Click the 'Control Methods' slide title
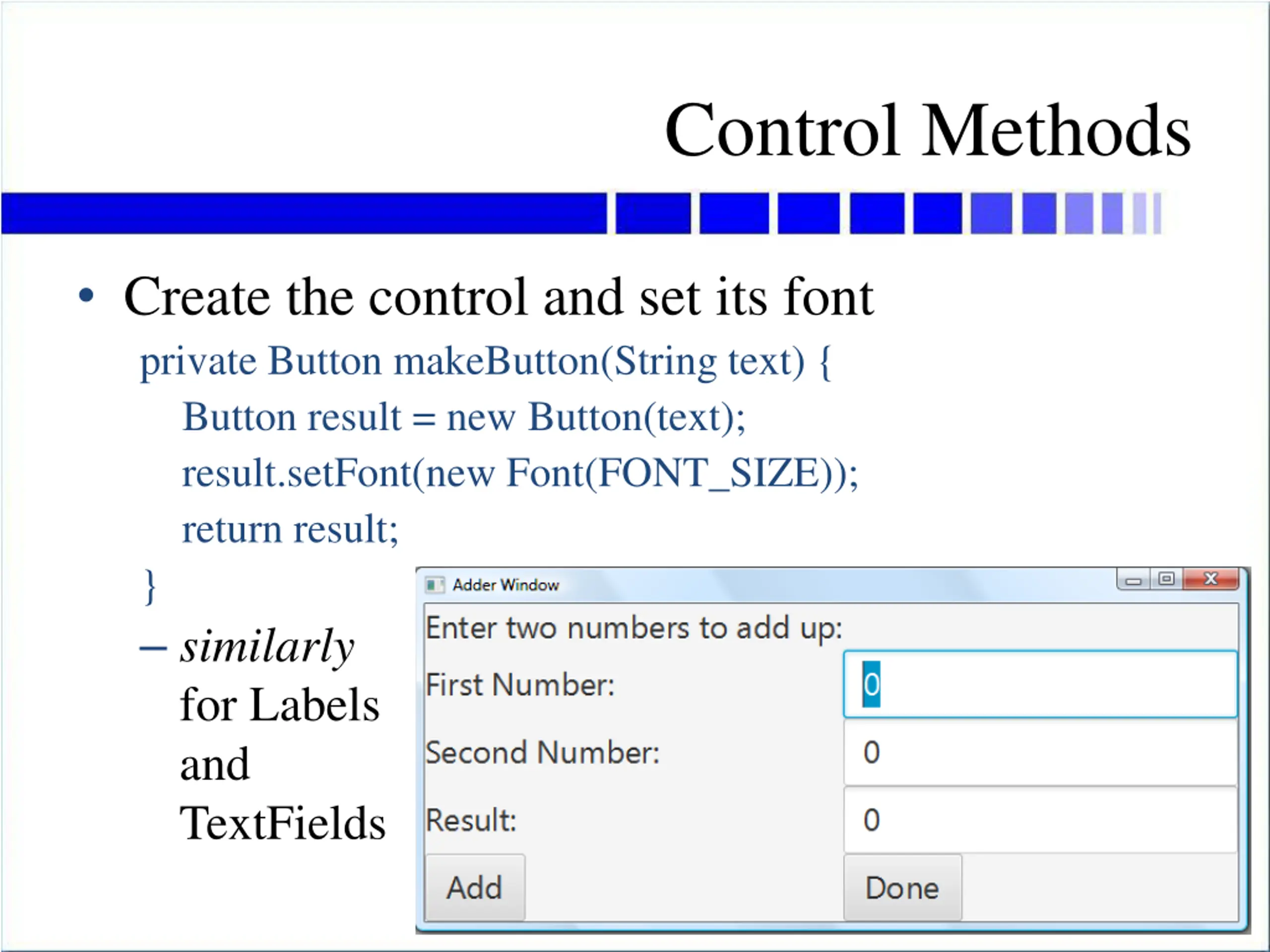This screenshot has width=1270, height=952. (927, 131)
